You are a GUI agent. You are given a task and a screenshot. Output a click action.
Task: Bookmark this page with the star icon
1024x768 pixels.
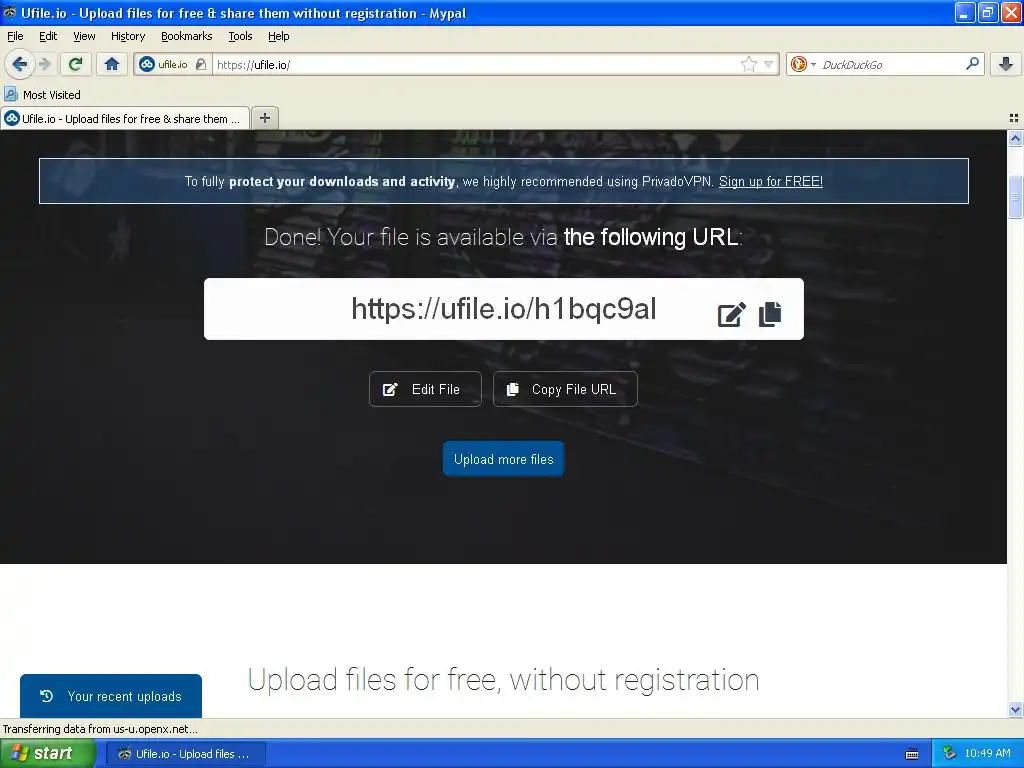click(x=748, y=64)
